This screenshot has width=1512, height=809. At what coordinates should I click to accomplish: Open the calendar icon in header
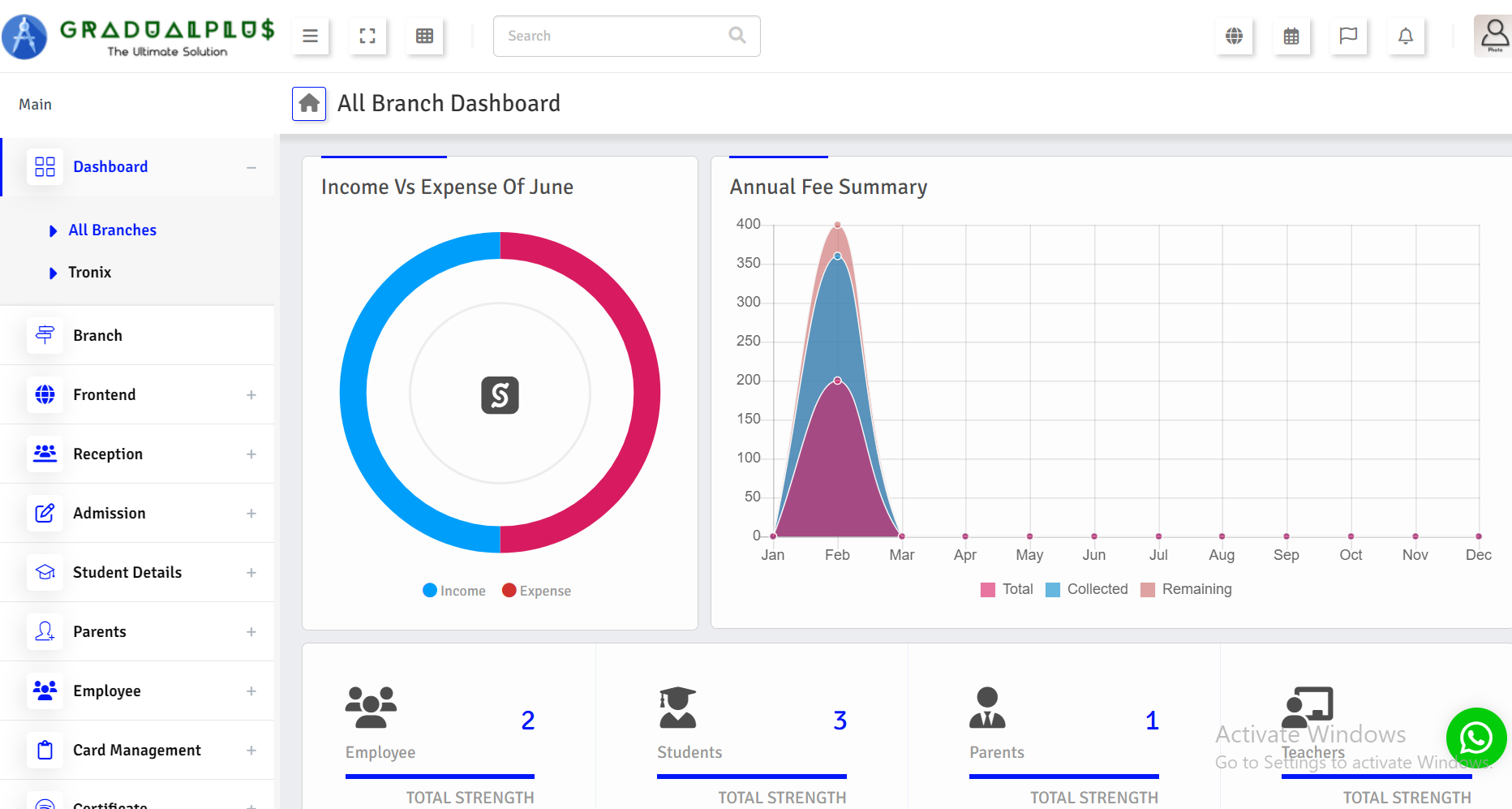coord(1291,36)
